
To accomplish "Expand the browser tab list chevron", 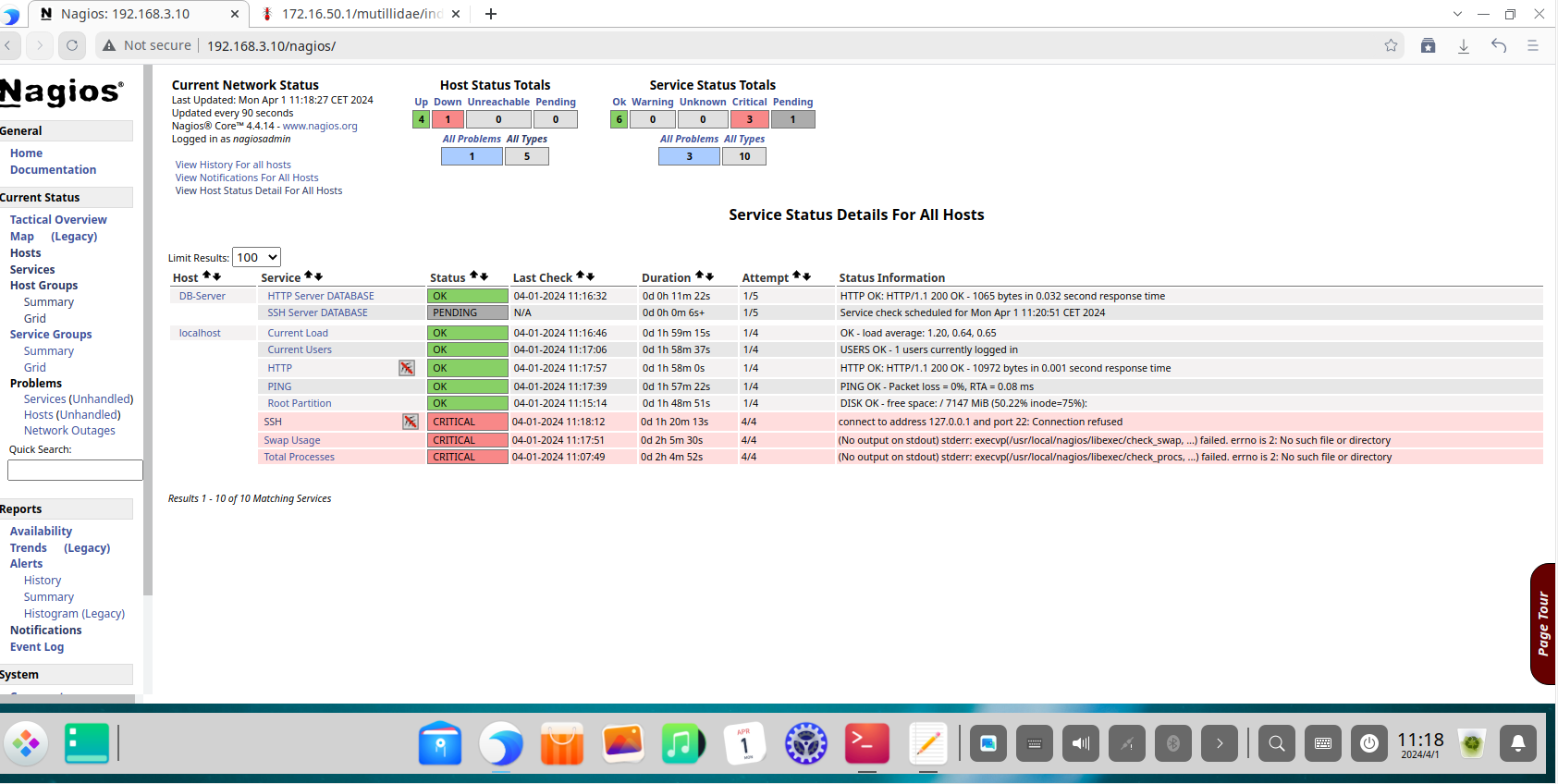I will (x=1457, y=14).
